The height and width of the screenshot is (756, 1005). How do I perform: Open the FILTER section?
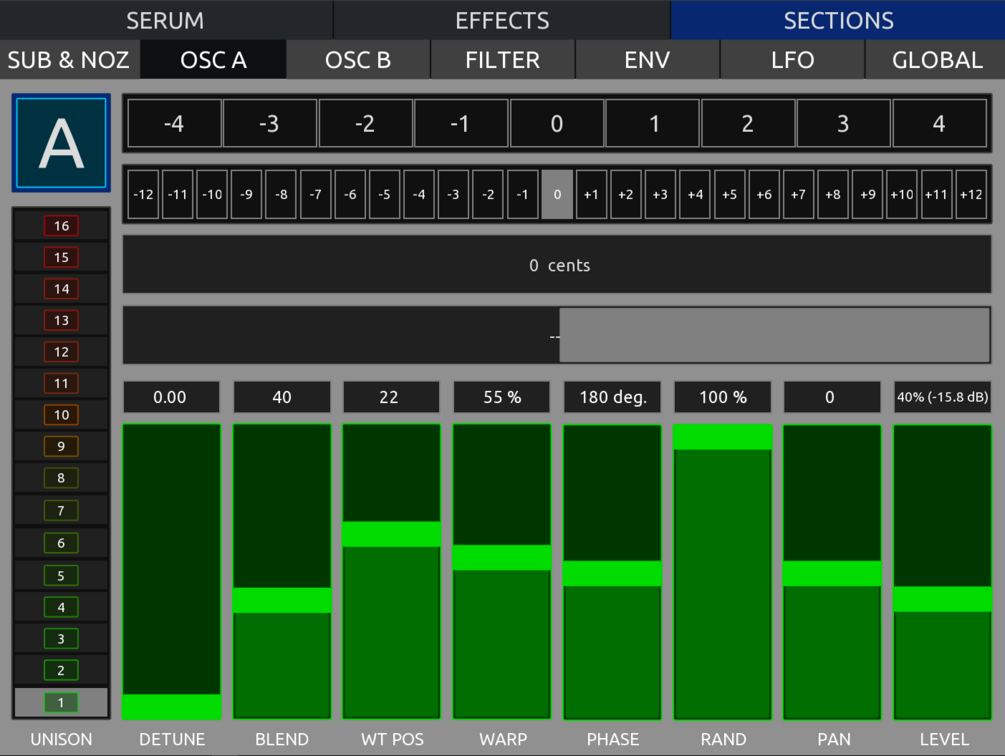point(502,60)
